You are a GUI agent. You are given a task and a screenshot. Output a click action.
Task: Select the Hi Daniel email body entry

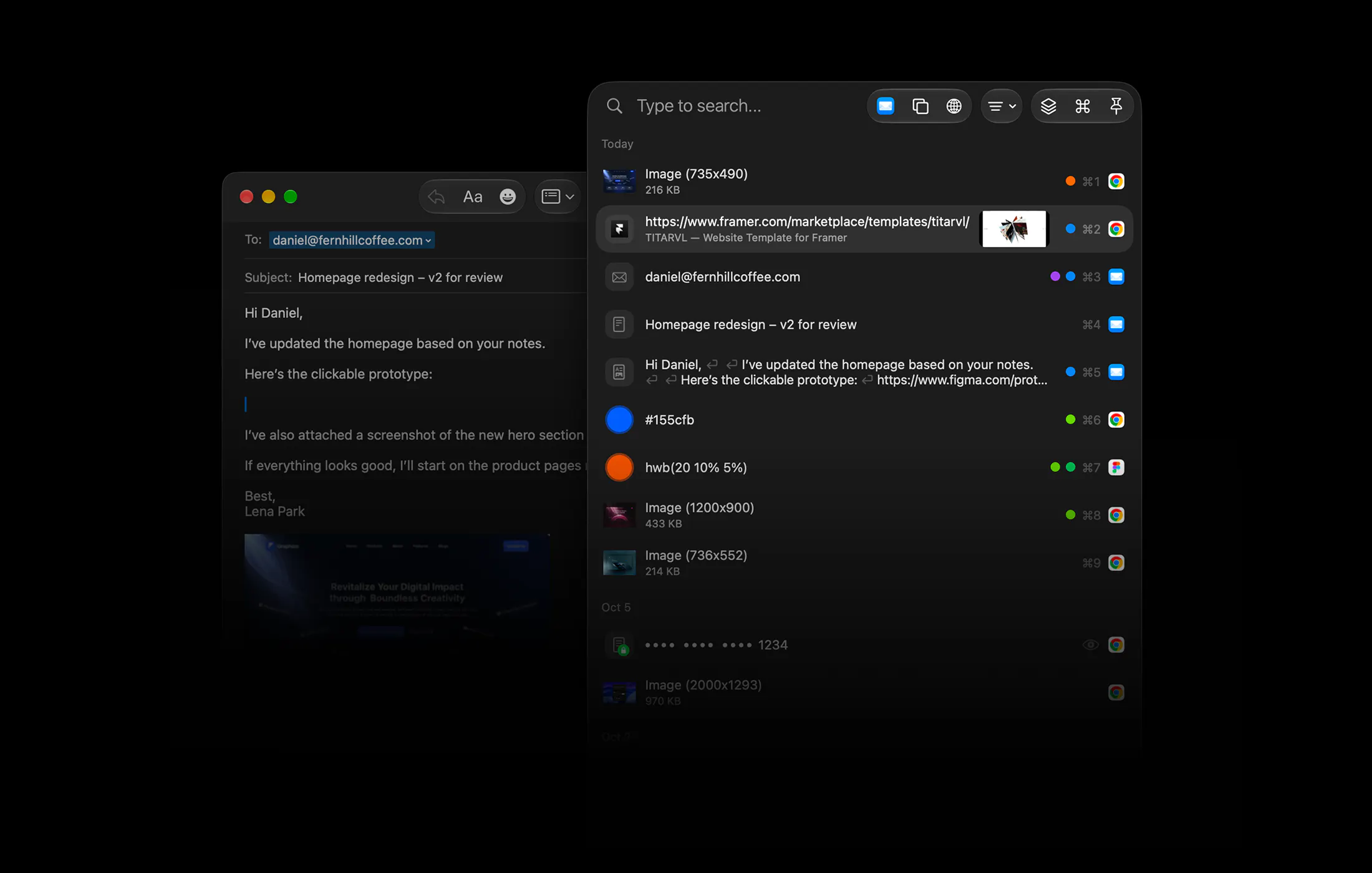coord(864,372)
